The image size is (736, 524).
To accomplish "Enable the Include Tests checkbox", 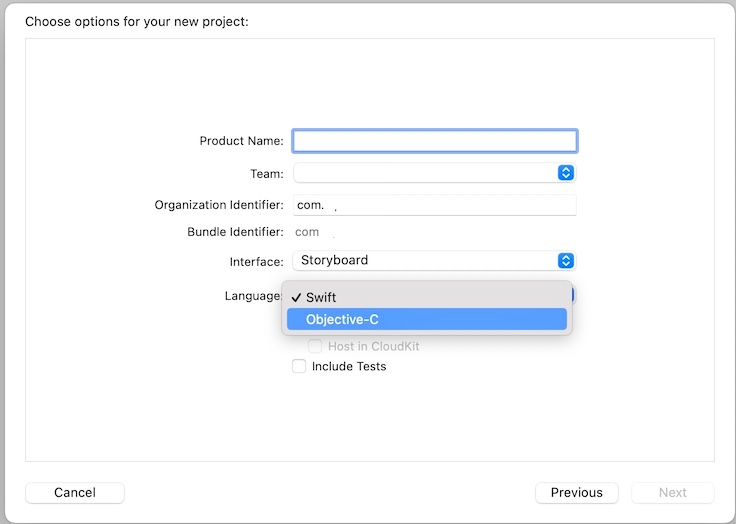I will click(299, 367).
